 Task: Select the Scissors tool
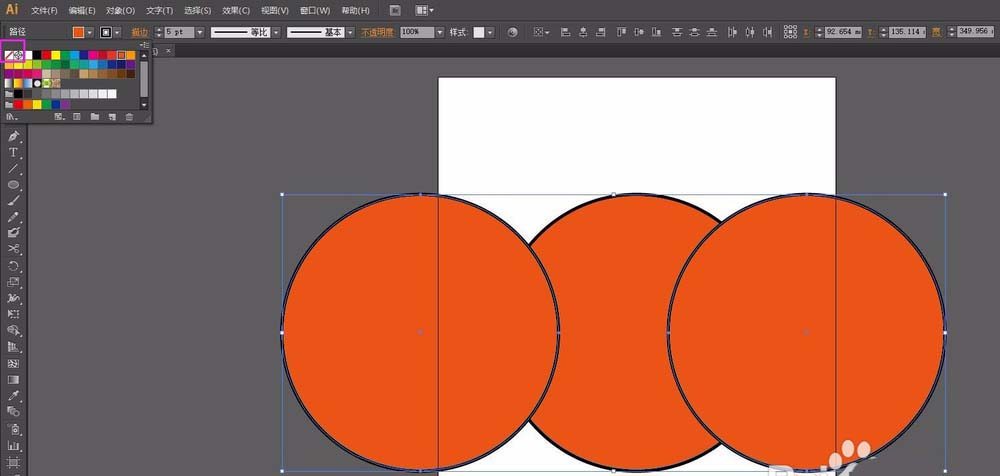point(13,249)
